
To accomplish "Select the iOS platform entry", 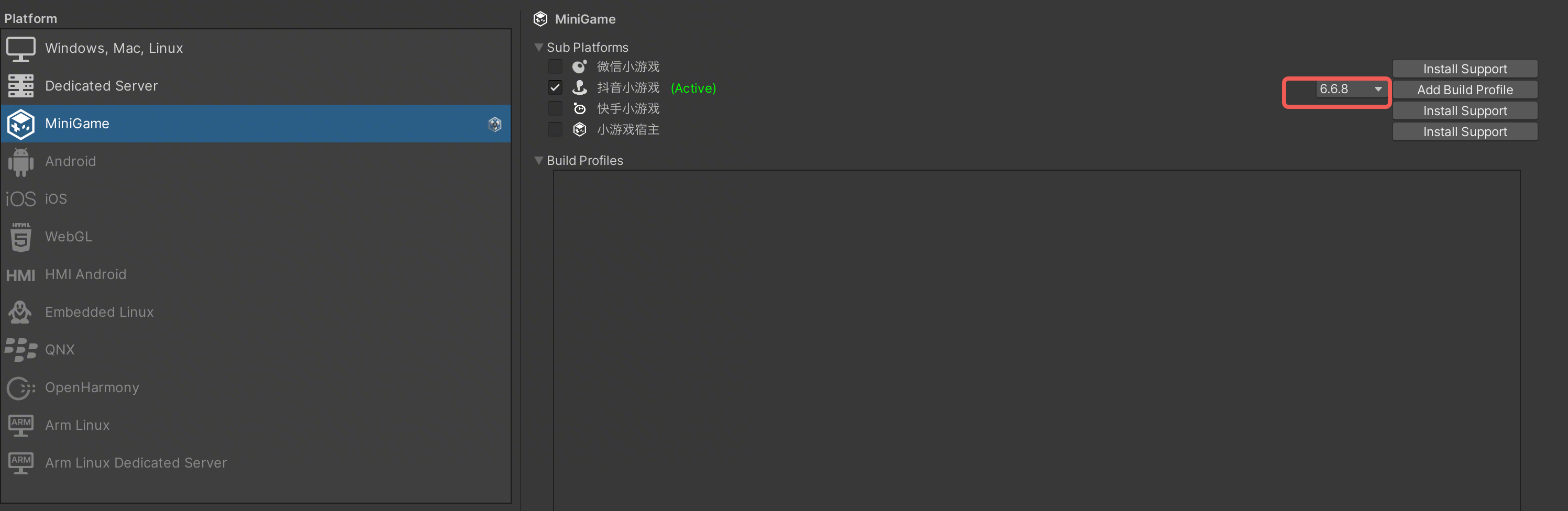I will [x=56, y=199].
